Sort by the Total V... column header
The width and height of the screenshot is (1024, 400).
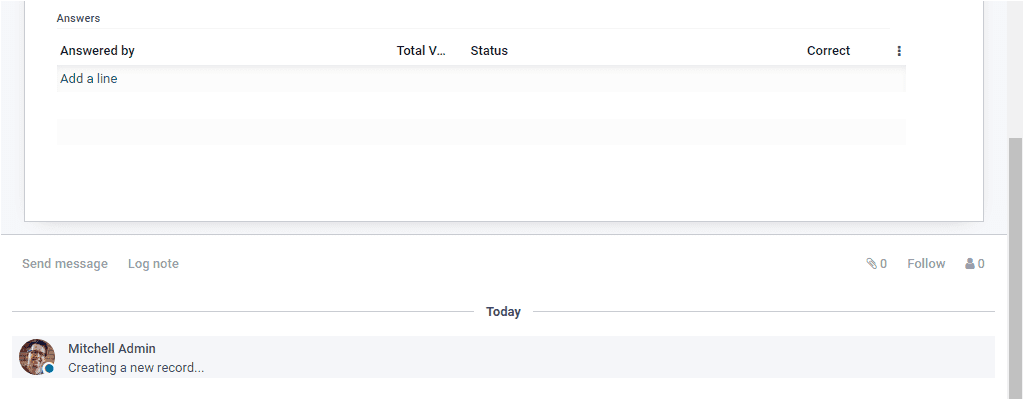420,51
